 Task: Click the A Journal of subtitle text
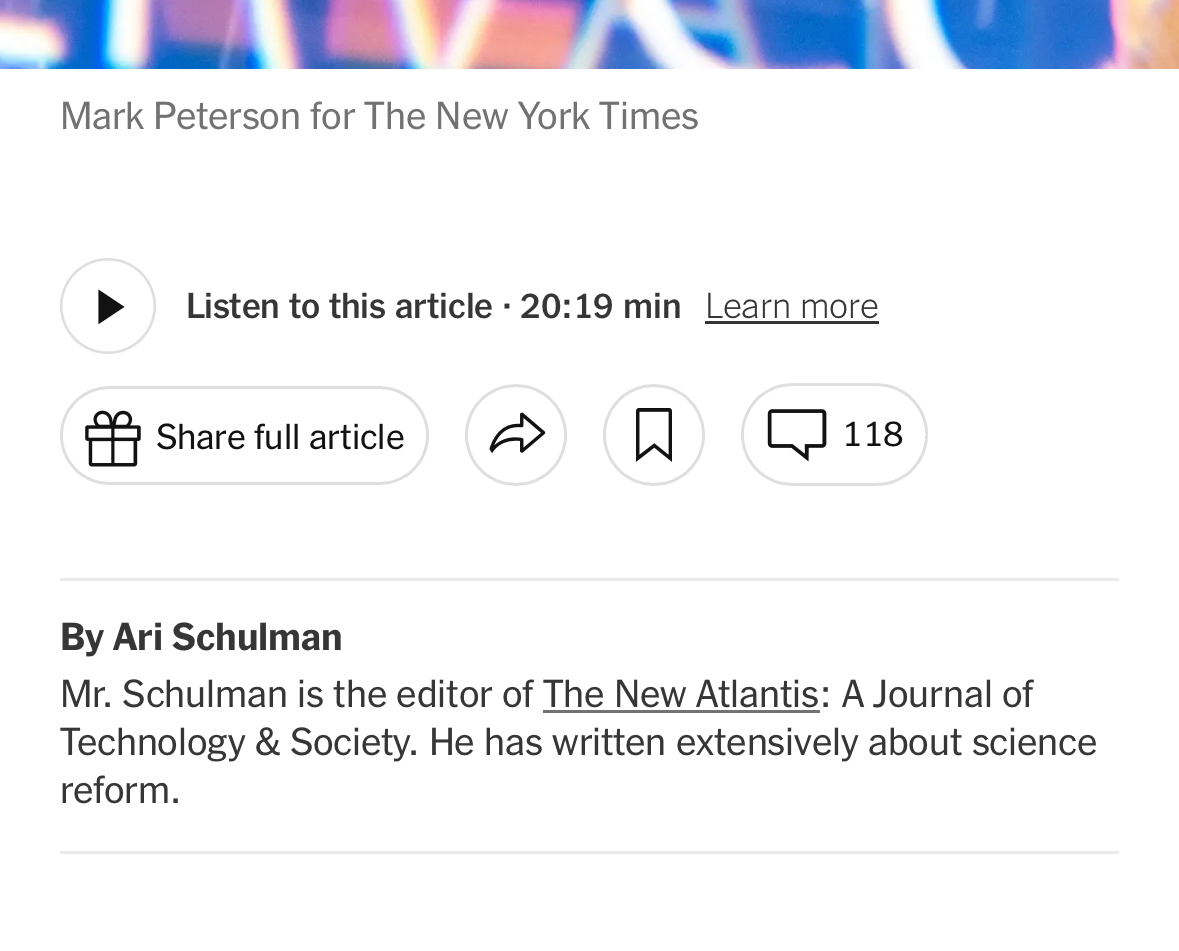pyautogui.click(x=937, y=694)
